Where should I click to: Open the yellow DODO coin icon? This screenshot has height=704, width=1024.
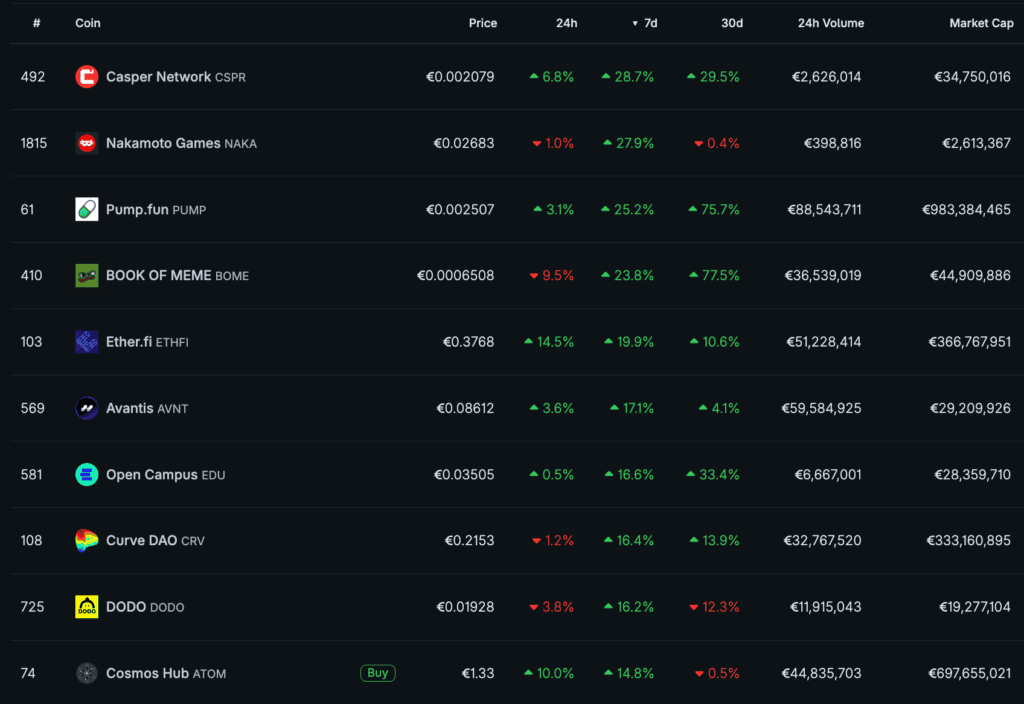[86, 607]
